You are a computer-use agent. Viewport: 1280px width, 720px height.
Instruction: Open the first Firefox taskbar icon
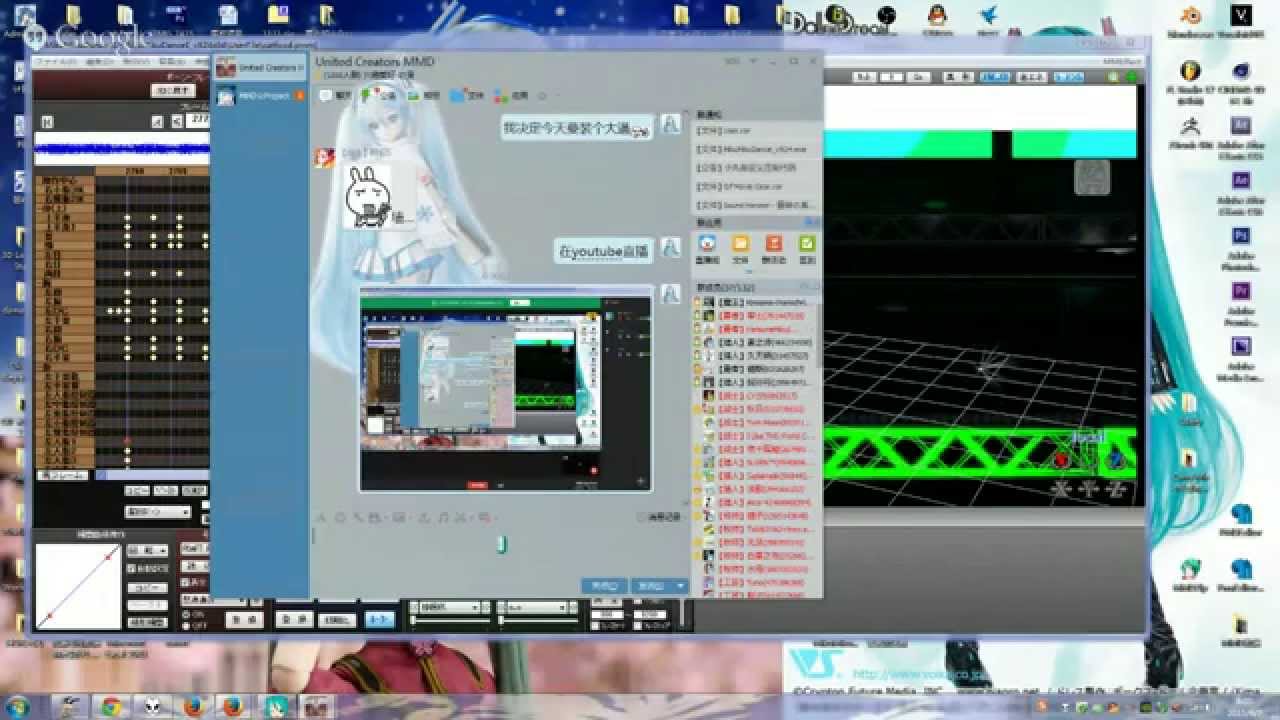(x=193, y=707)
